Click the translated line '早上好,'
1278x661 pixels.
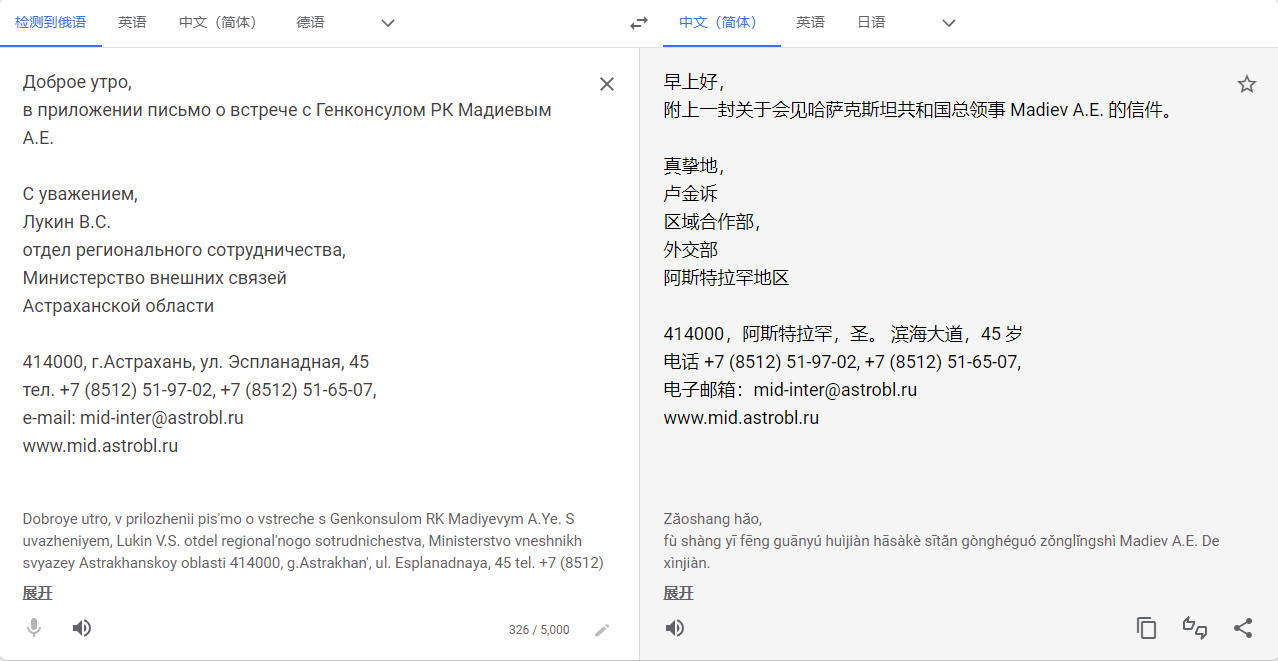(693, 82)
